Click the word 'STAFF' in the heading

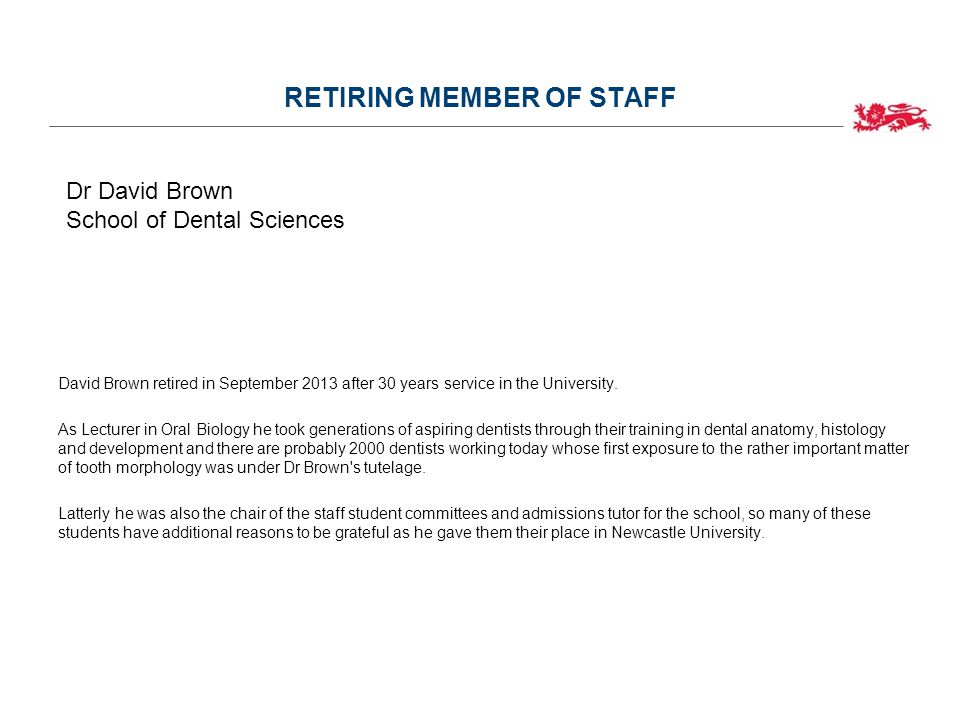point(632,97)
